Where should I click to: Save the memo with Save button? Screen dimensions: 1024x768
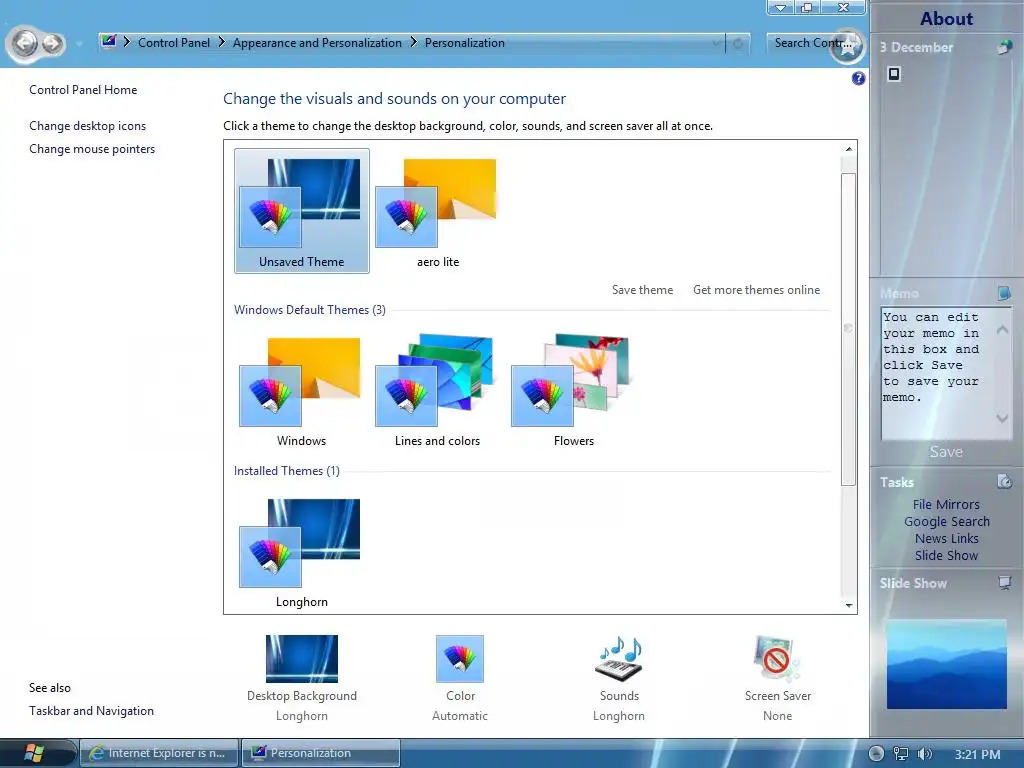946,452
